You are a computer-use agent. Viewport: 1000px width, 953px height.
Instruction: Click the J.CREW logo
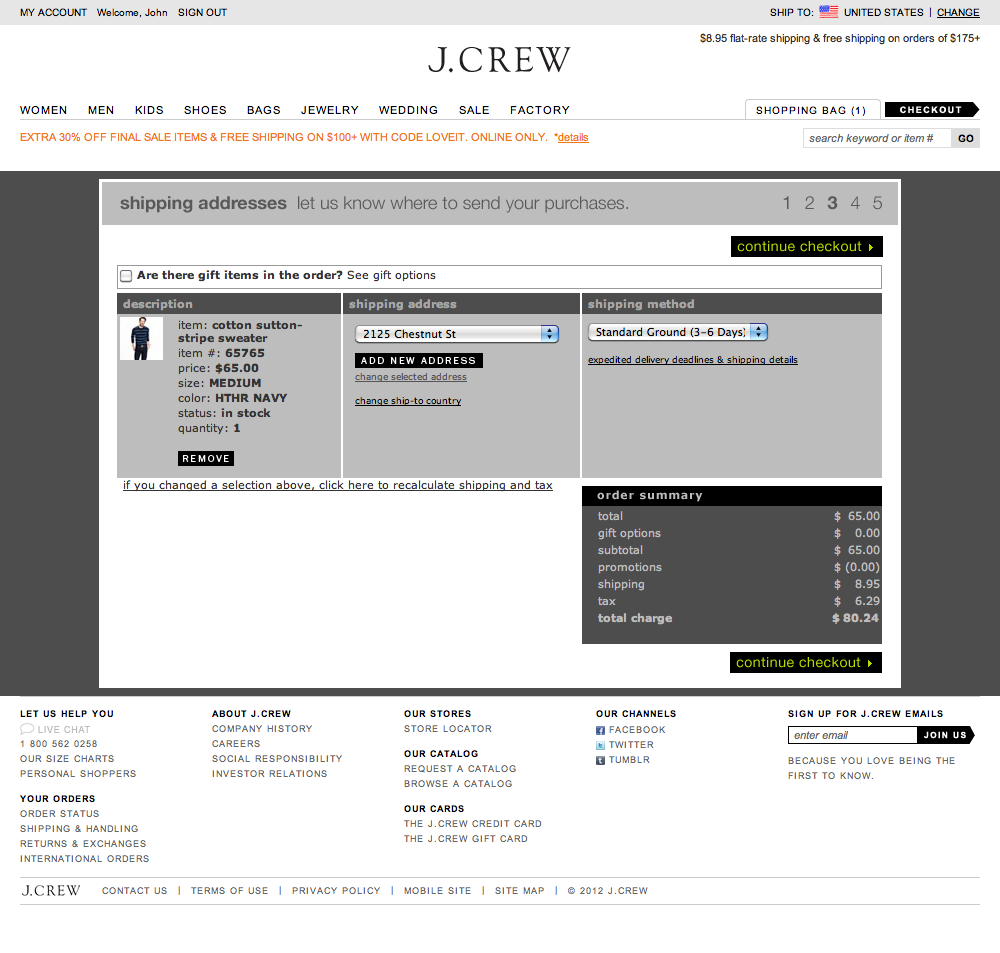[x=499, y=60]
